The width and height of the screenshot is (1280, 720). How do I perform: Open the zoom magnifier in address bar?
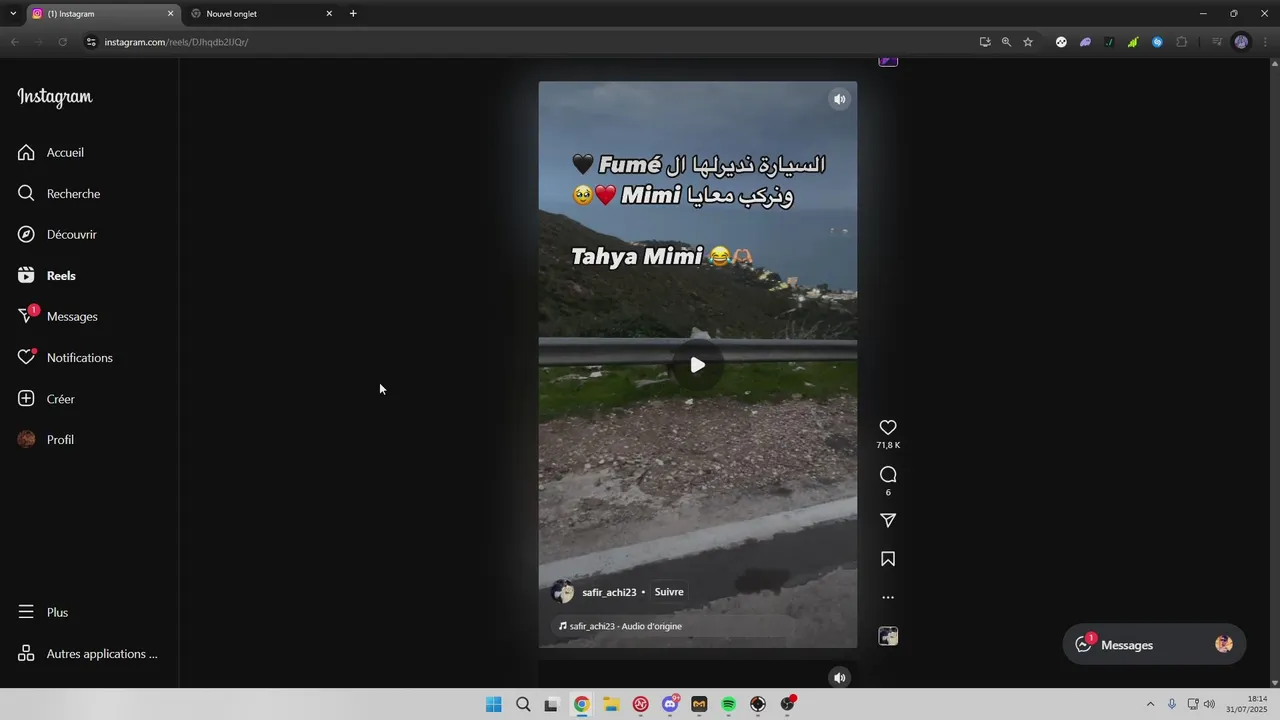1006,42
